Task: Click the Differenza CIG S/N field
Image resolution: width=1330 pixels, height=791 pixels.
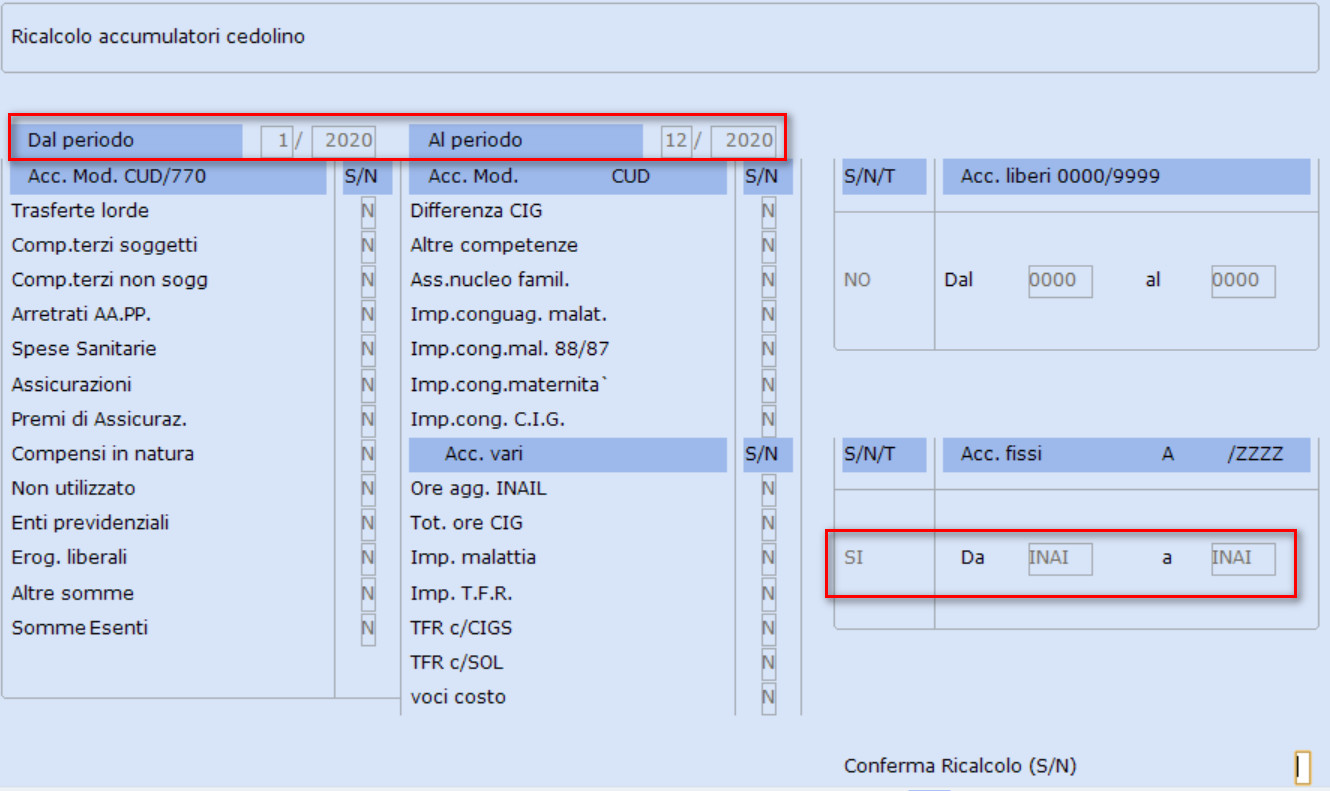Action: point(768,211)
